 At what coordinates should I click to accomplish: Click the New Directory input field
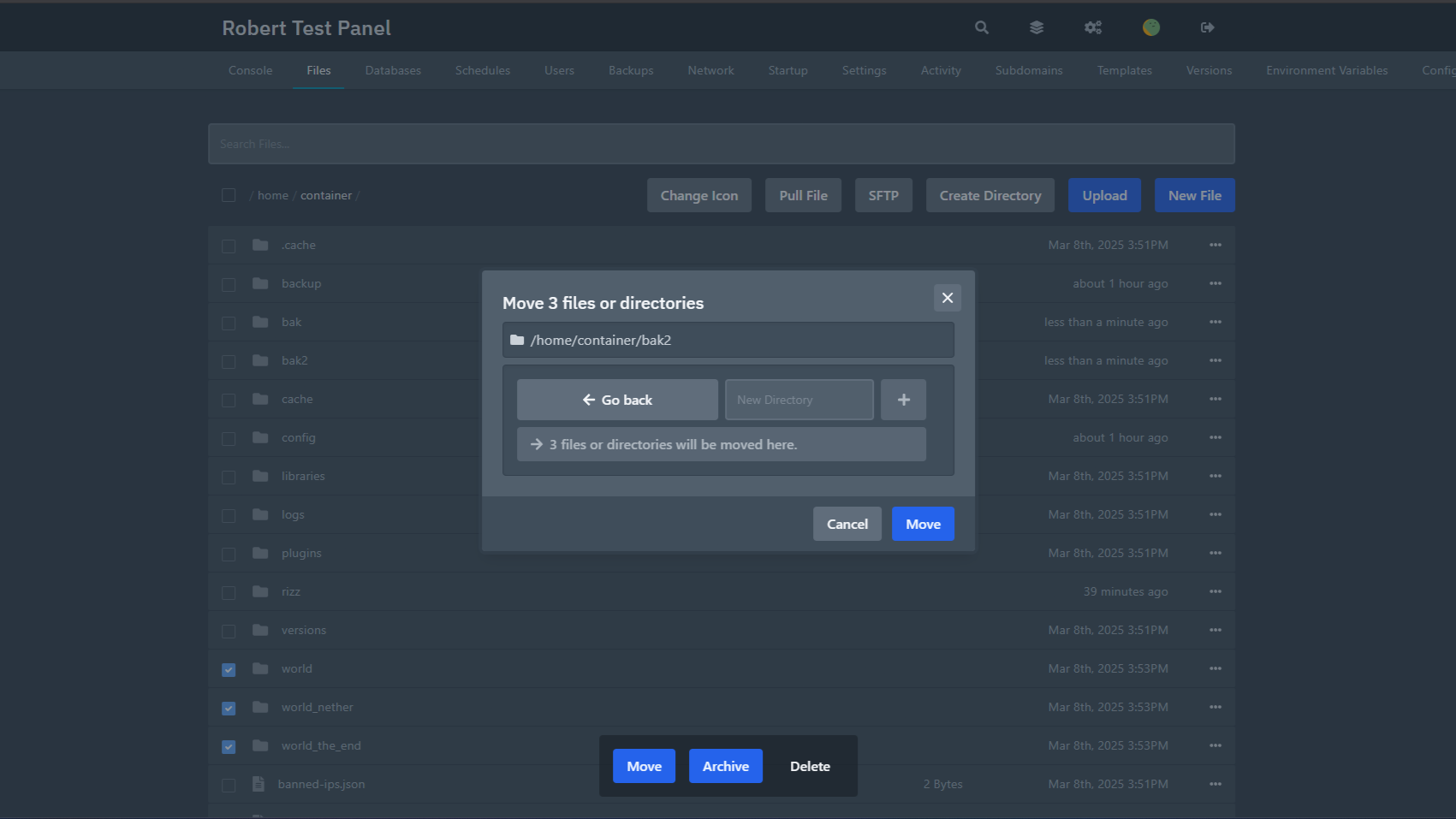coord(799,400)
